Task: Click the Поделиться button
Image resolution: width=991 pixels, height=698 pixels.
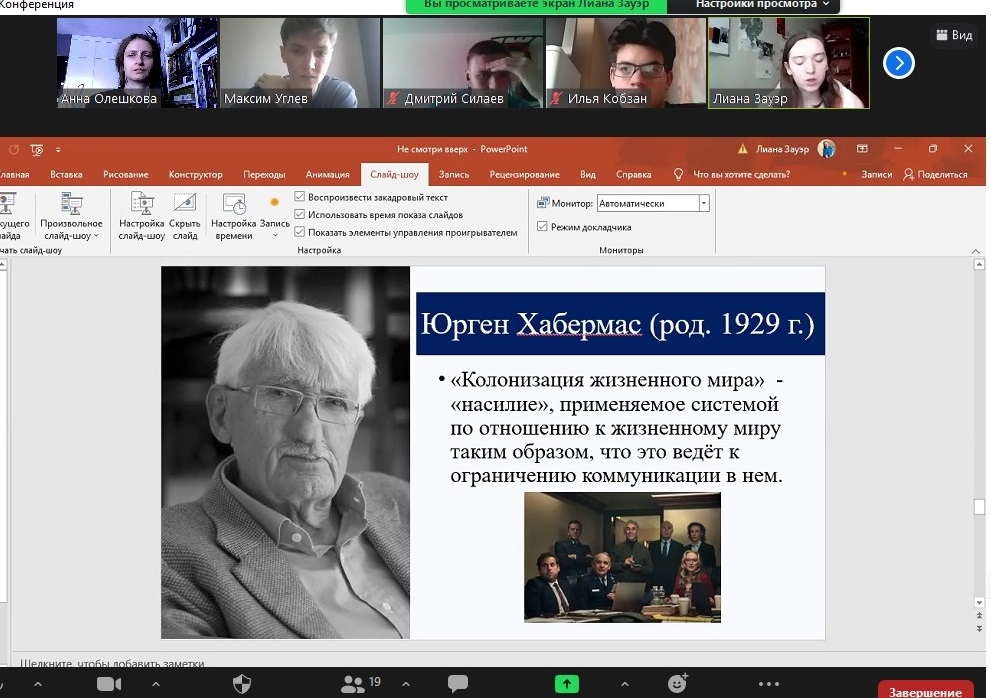Action: pyautogui.click(x=935, y=174)
